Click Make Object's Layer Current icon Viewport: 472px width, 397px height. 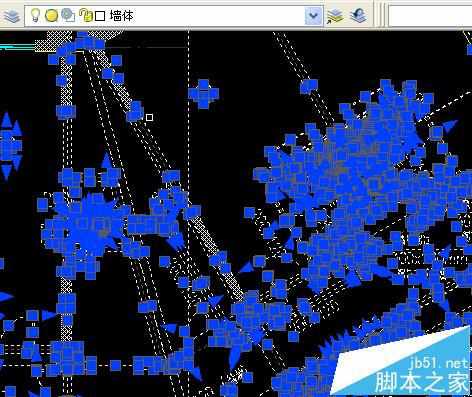click(334, 16)
